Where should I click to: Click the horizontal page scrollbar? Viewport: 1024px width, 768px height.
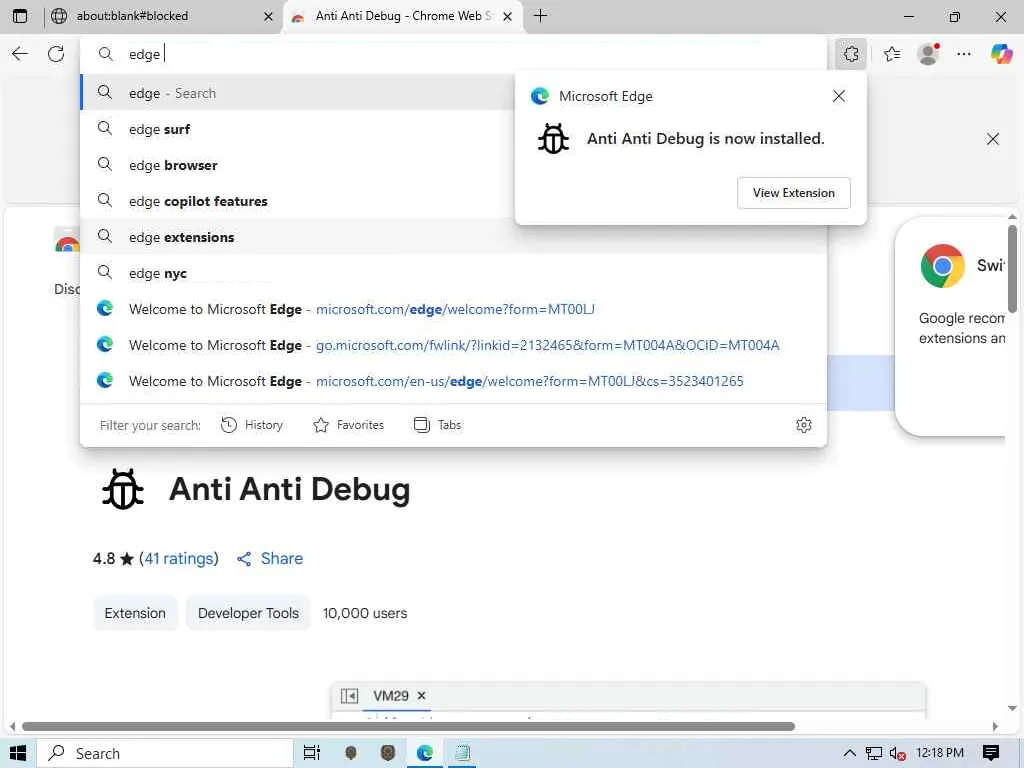pos(408,726)
